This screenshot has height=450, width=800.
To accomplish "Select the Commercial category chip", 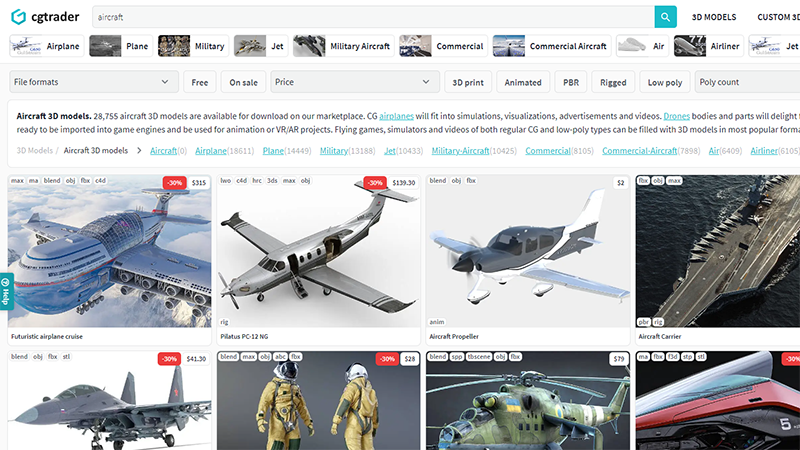I will tap(443, 46).
